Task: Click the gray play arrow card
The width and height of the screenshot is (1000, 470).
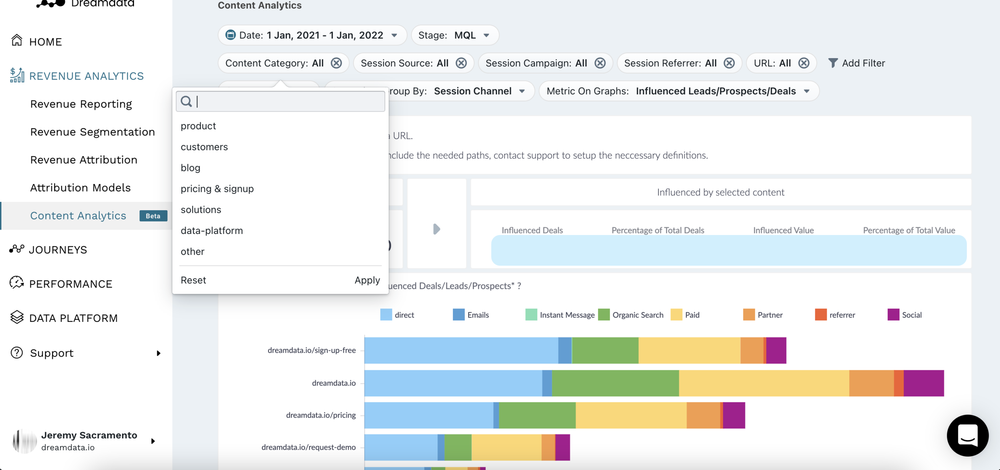Action: click(436, 229)
